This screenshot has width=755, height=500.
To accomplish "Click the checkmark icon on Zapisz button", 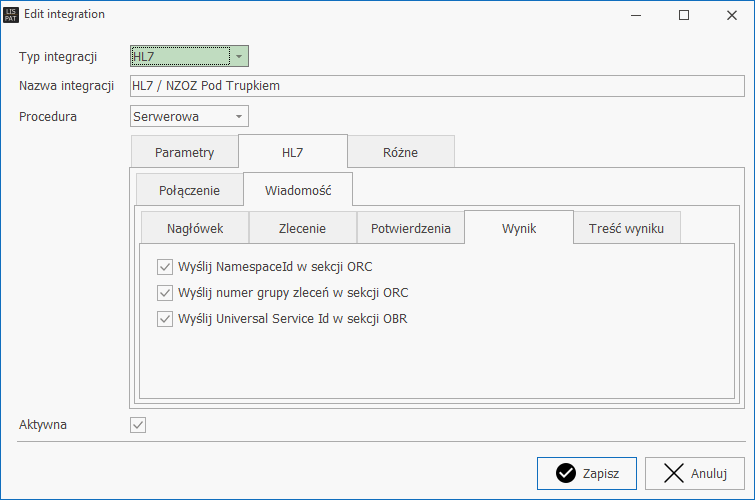I will 566,473.
